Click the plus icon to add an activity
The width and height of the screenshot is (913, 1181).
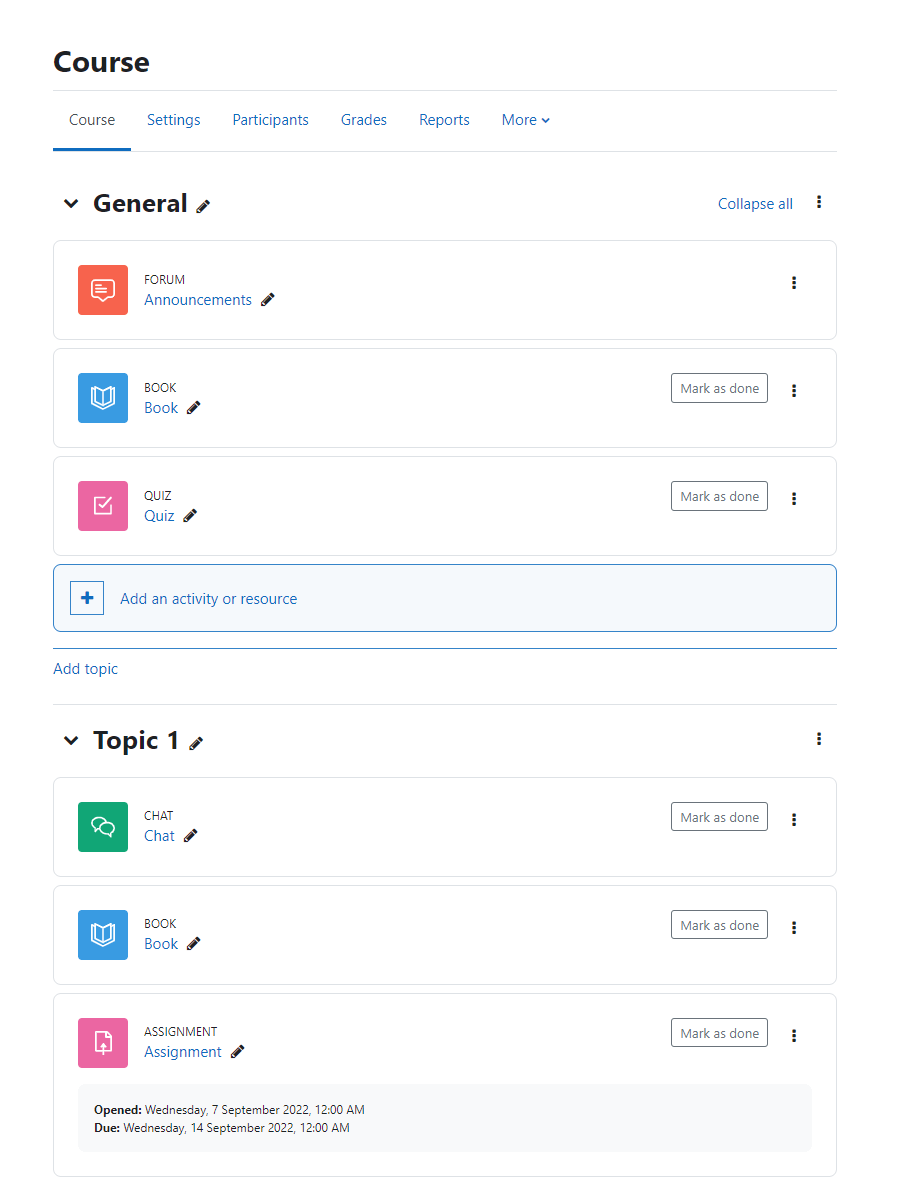coord(87,597)
